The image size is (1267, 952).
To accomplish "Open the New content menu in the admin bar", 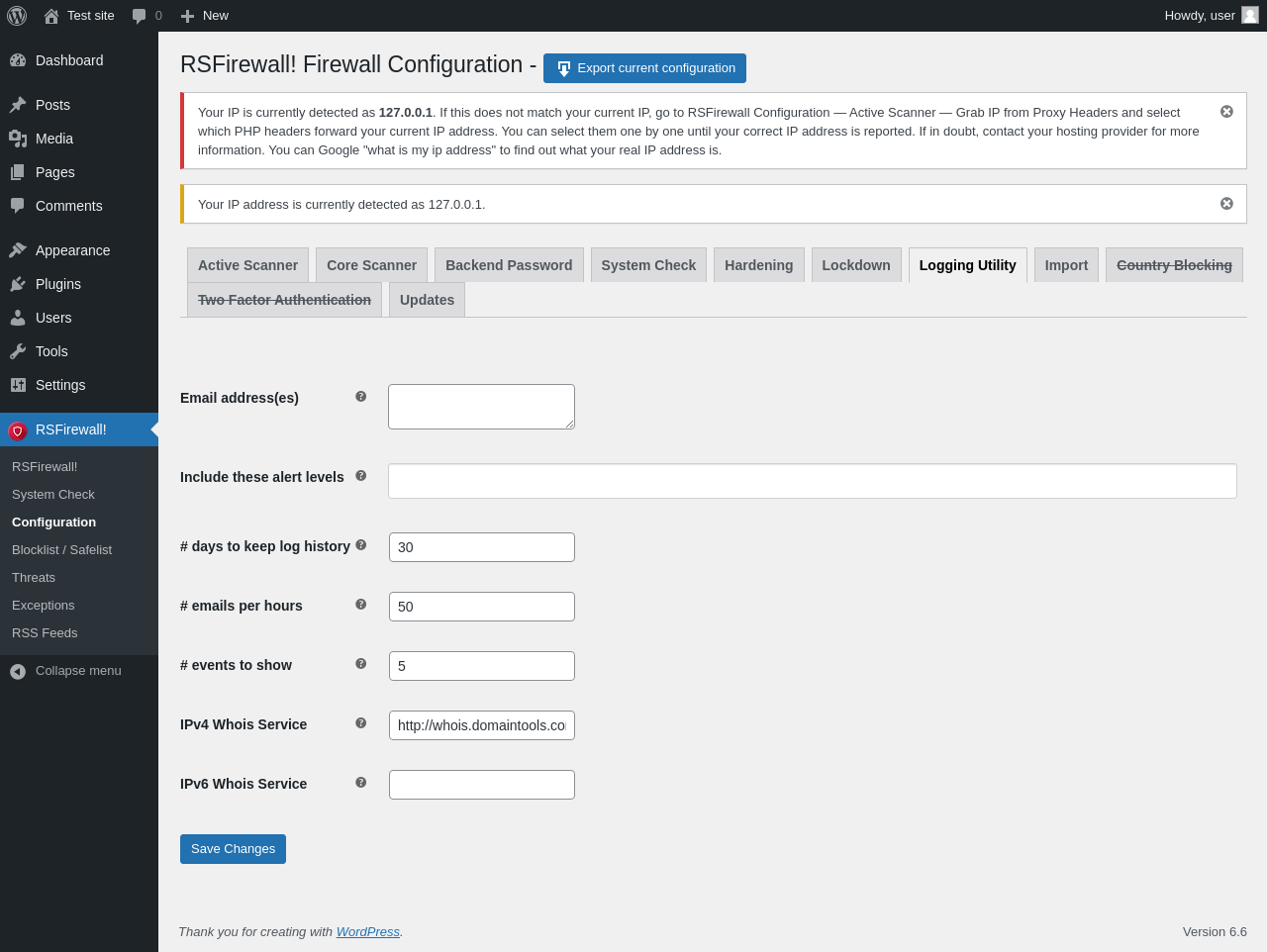I will [204, 16].
